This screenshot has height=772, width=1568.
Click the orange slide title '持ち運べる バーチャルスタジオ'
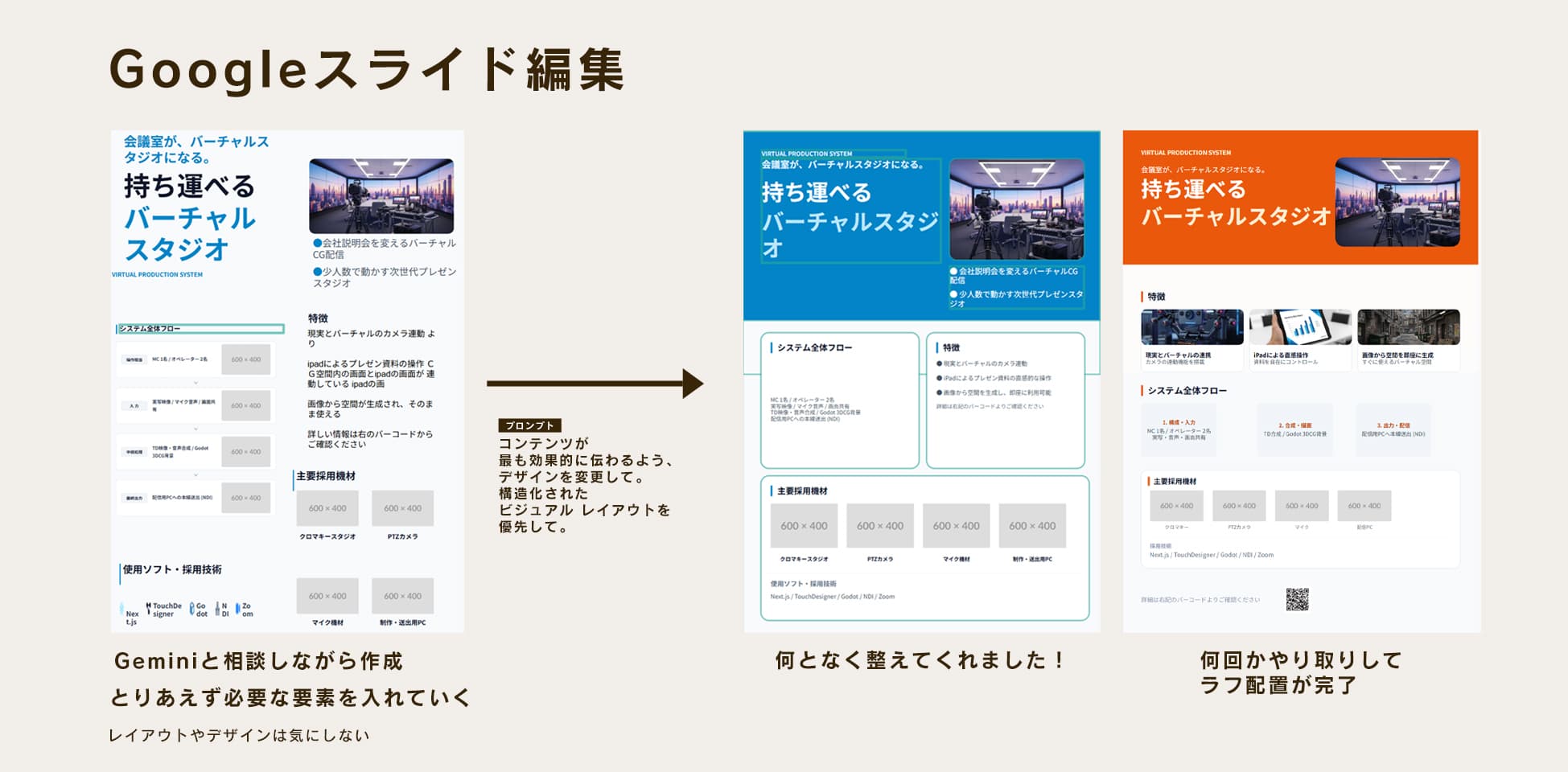(1236, 202)
